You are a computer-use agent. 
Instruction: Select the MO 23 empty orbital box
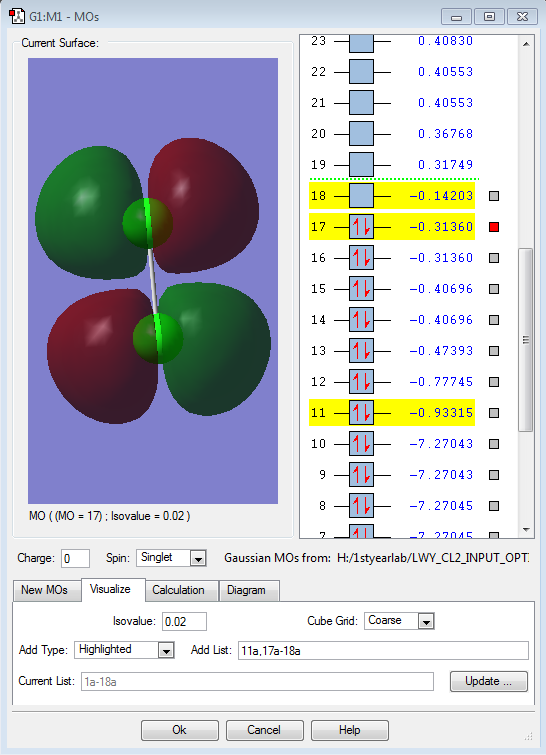pos(361,42)
